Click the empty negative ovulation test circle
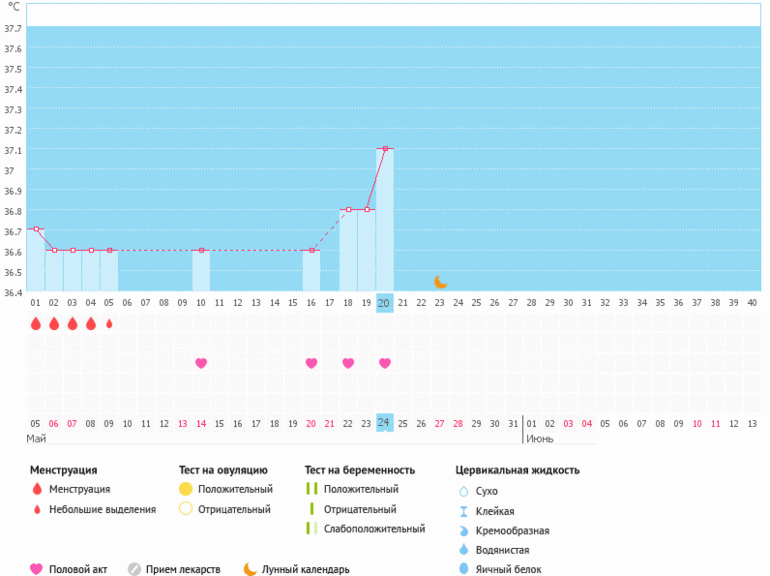Screen dimensions: 770x576 [x=185, y=509]
